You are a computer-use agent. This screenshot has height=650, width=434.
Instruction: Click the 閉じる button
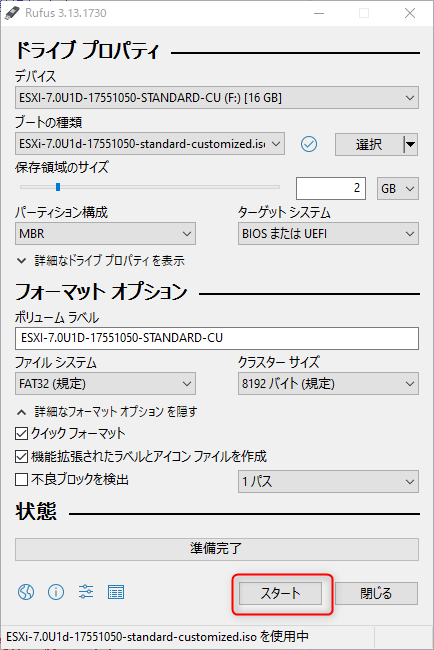pos(376,593)
